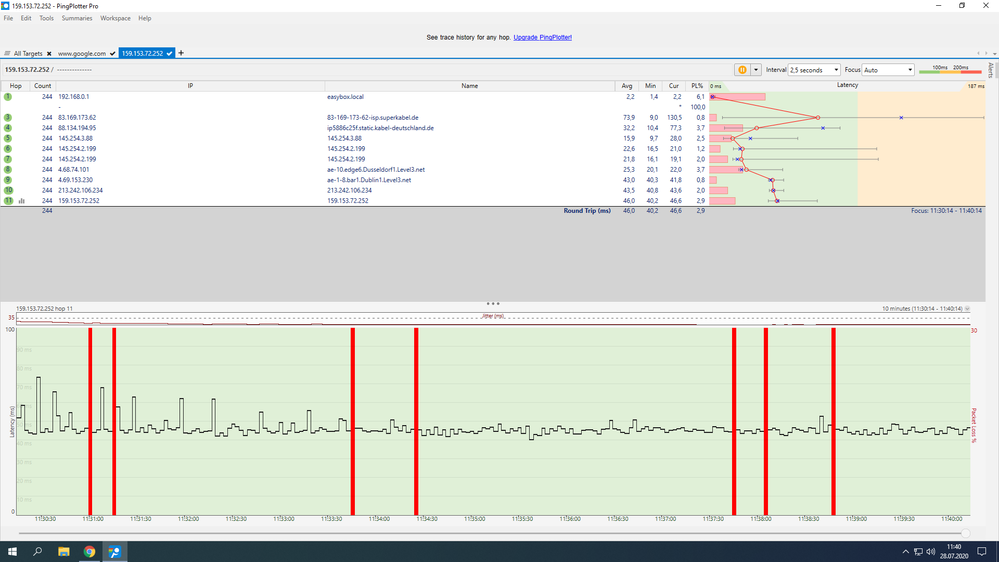Open the Workspace menu
Image resolution: width=999 pixels, height=562 pixels.
pos(115,18)
